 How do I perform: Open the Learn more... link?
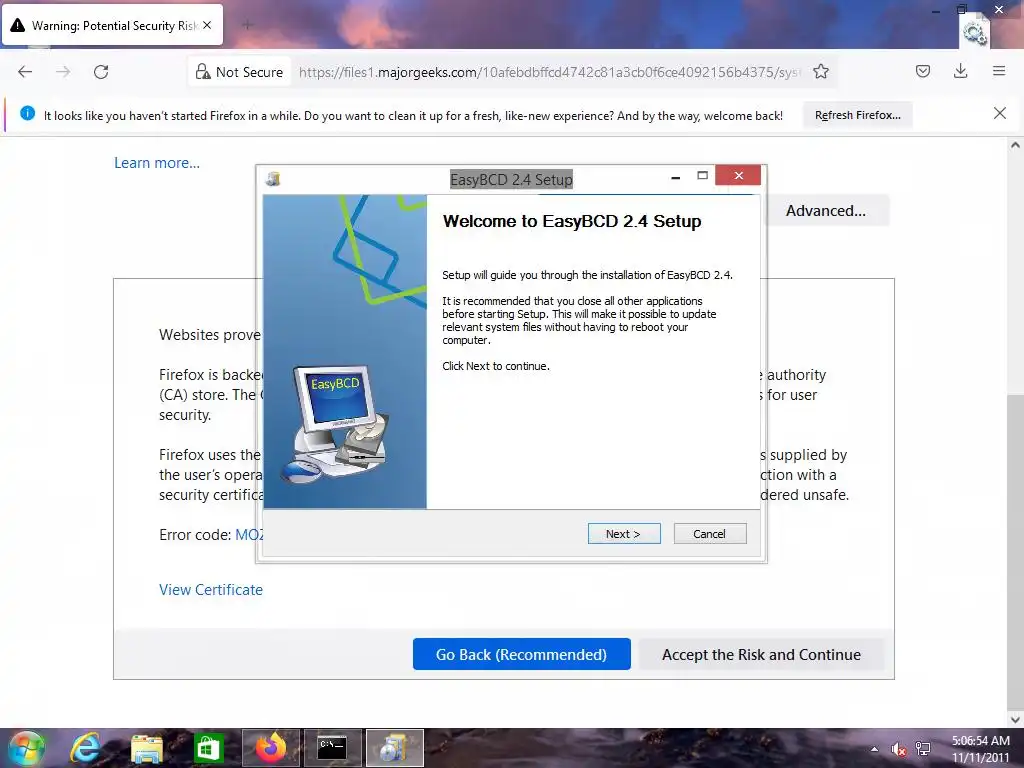(157, 163)
